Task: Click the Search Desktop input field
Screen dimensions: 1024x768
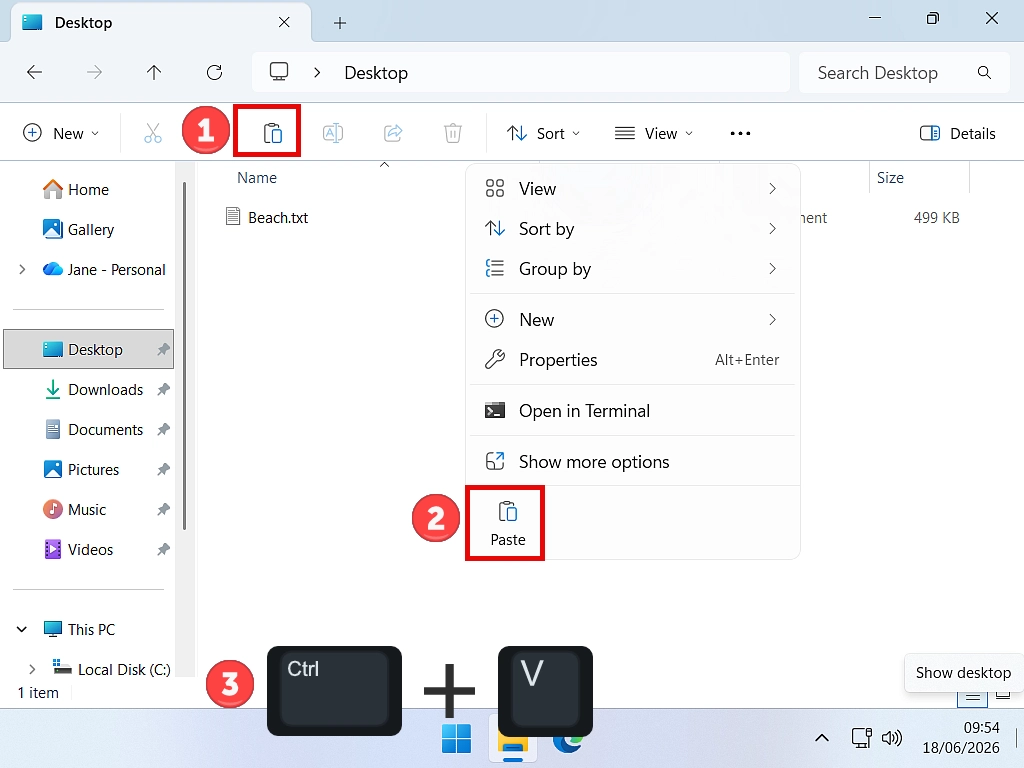Action: click(x=904, y=72)
